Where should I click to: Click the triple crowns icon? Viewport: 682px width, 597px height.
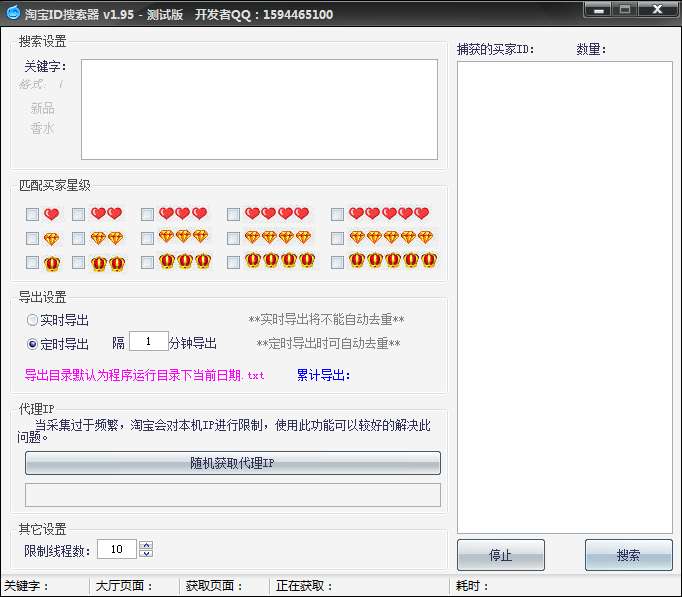[x=185, y=261]
